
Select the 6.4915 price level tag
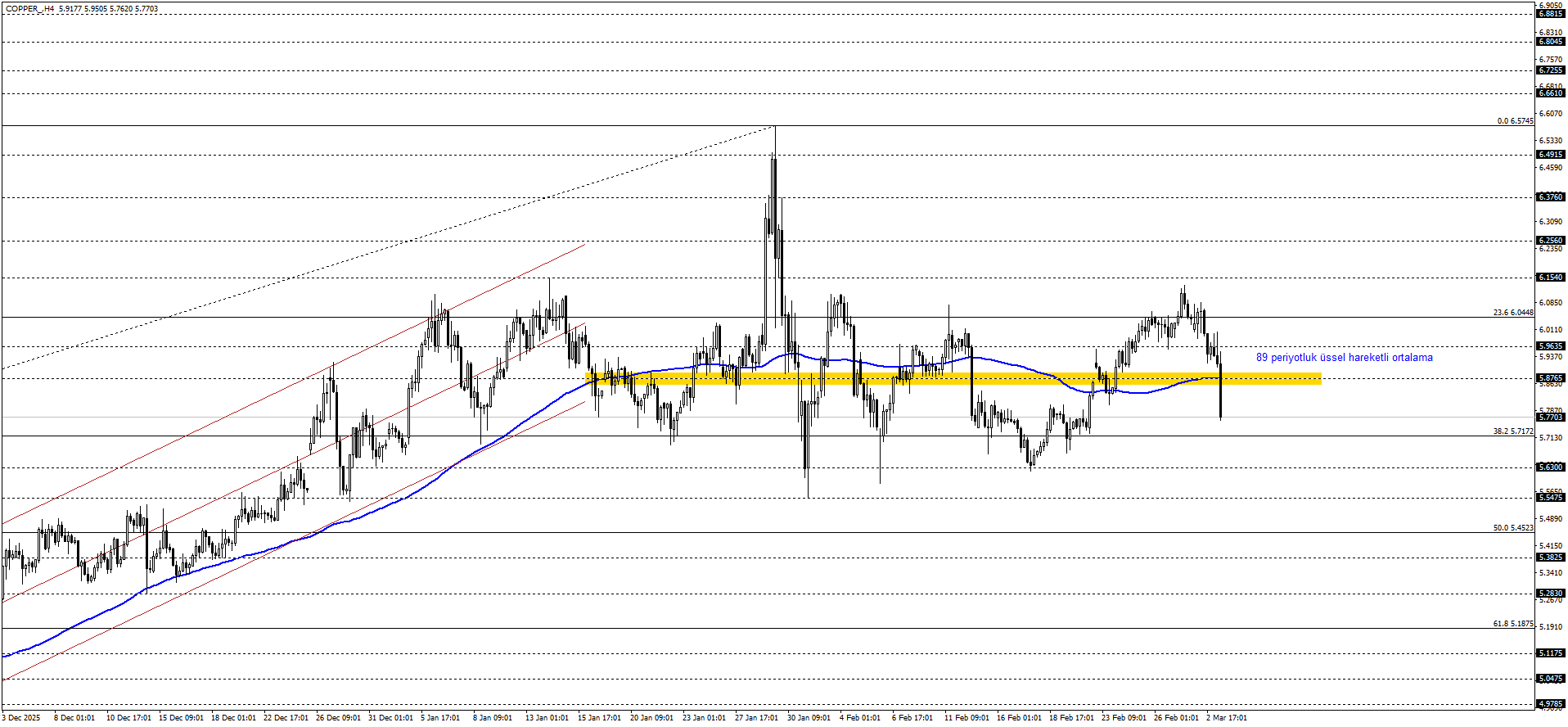click(x=1550, y=155)
